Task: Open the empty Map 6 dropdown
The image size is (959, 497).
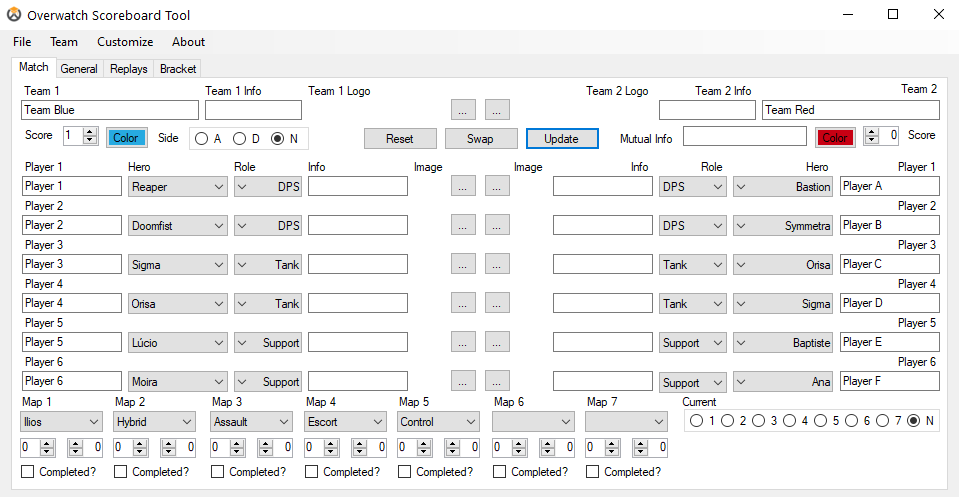Action: click(x=533, y=422)
